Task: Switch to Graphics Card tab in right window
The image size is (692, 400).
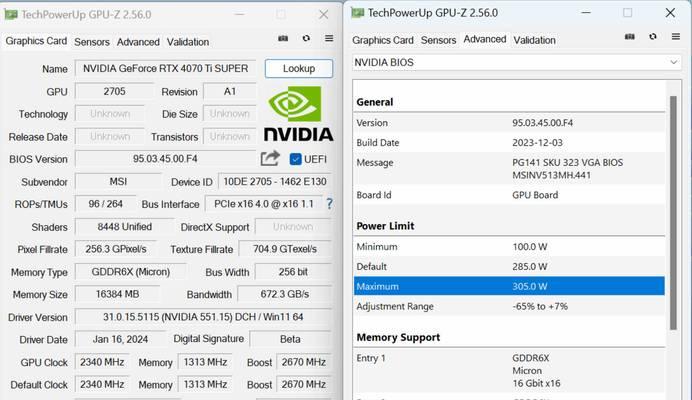Action: coord(383,40)
